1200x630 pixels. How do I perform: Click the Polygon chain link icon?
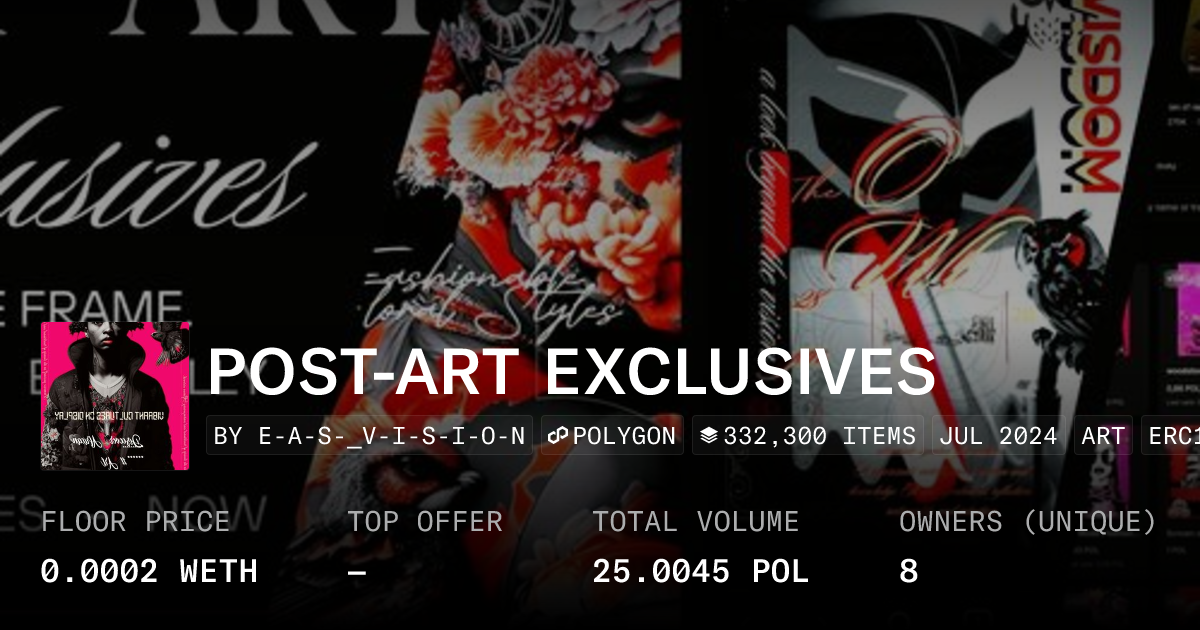(x=558, y=436)
